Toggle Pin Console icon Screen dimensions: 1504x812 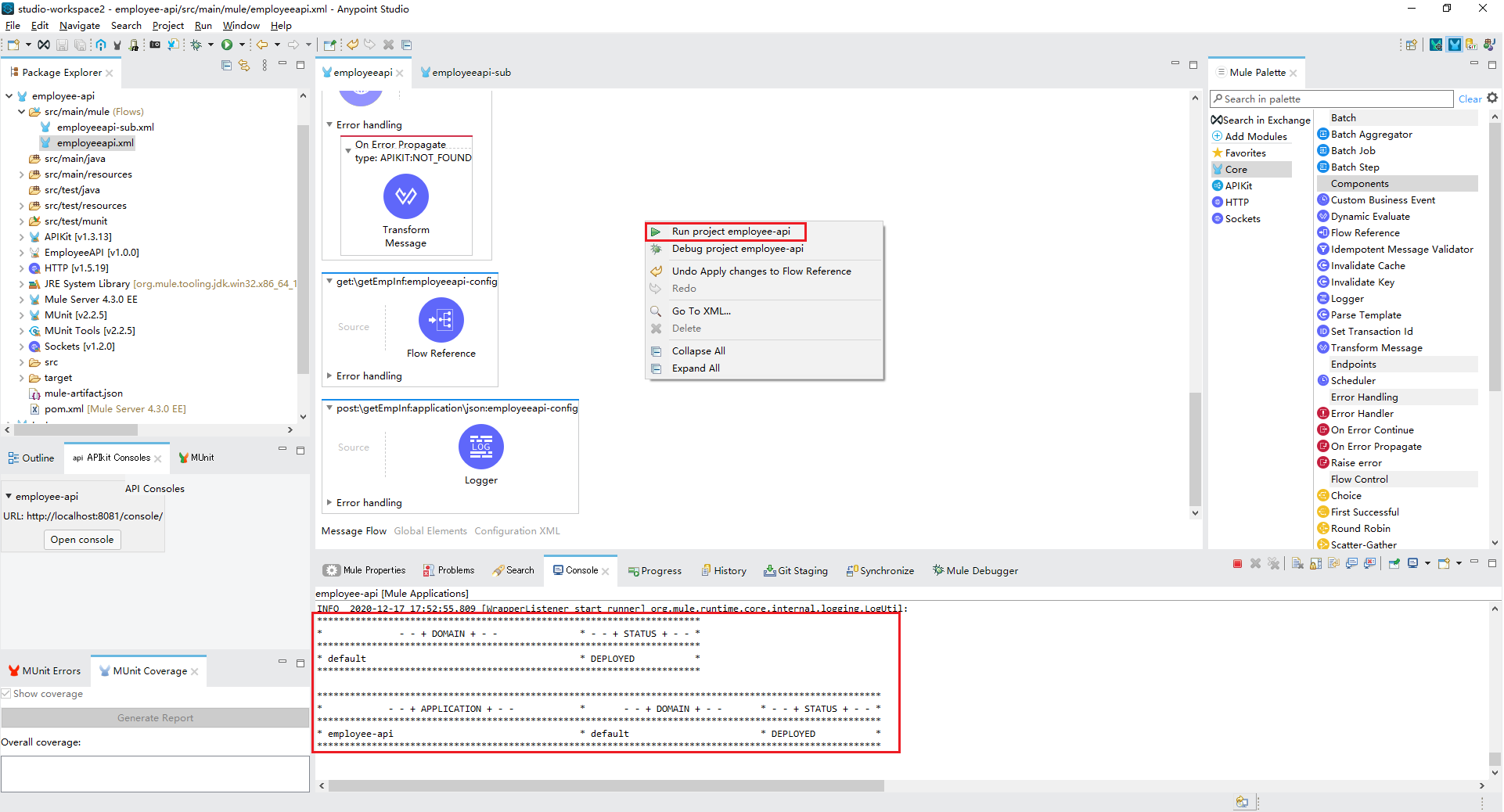pyautogui.click(x=1394, y=563)
